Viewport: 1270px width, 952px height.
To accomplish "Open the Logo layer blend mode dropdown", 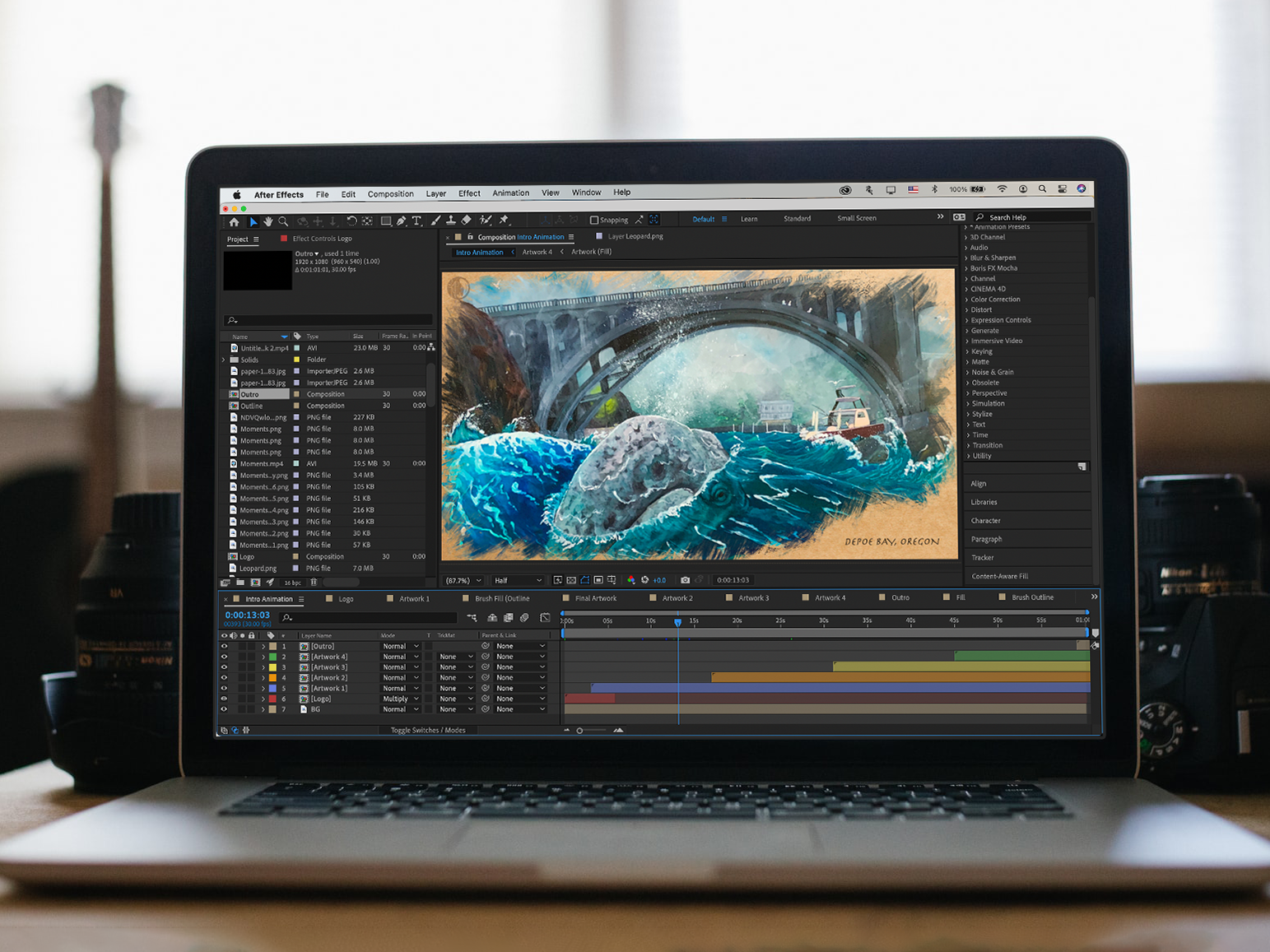I will [401, 699].
